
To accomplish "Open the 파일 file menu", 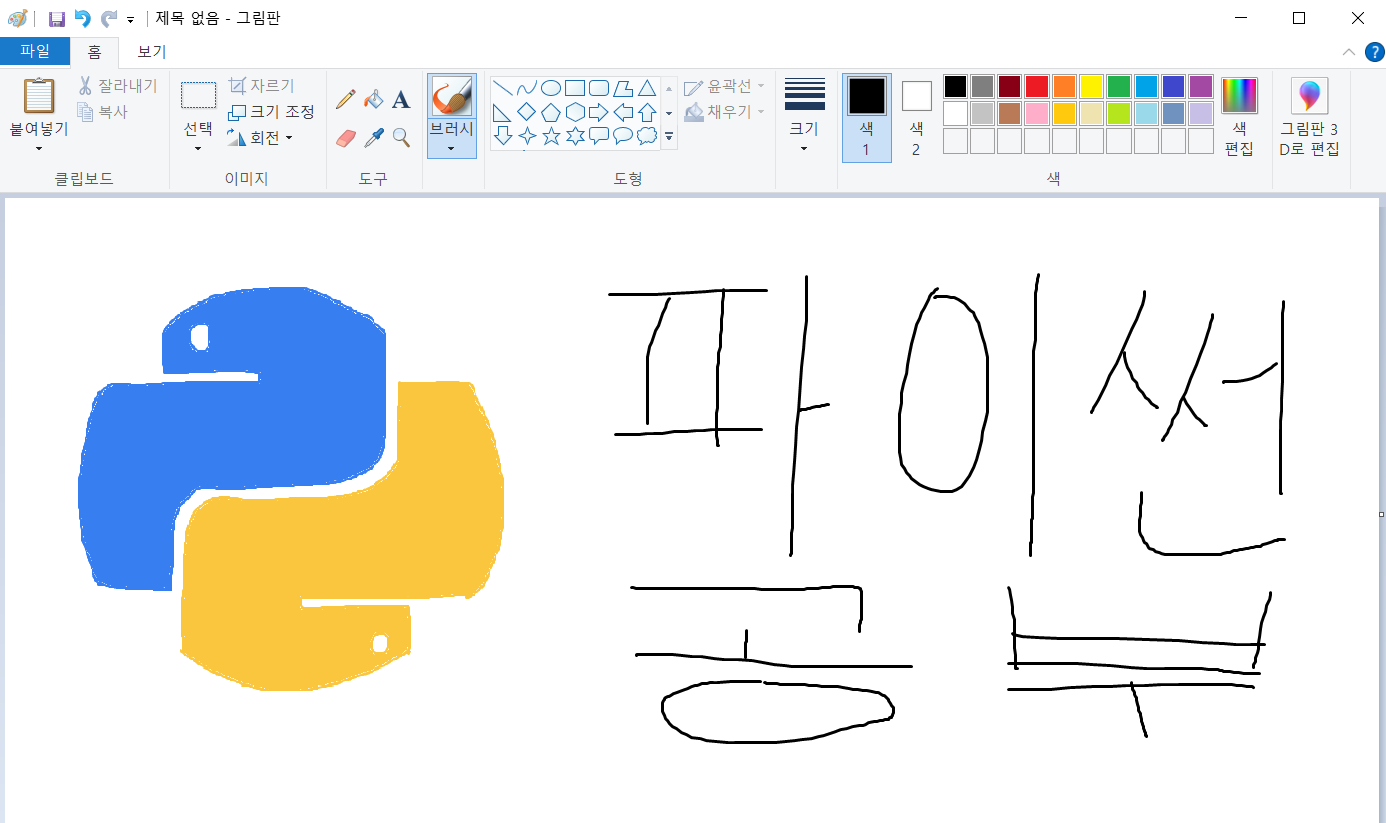I will [x=35, y=51].
